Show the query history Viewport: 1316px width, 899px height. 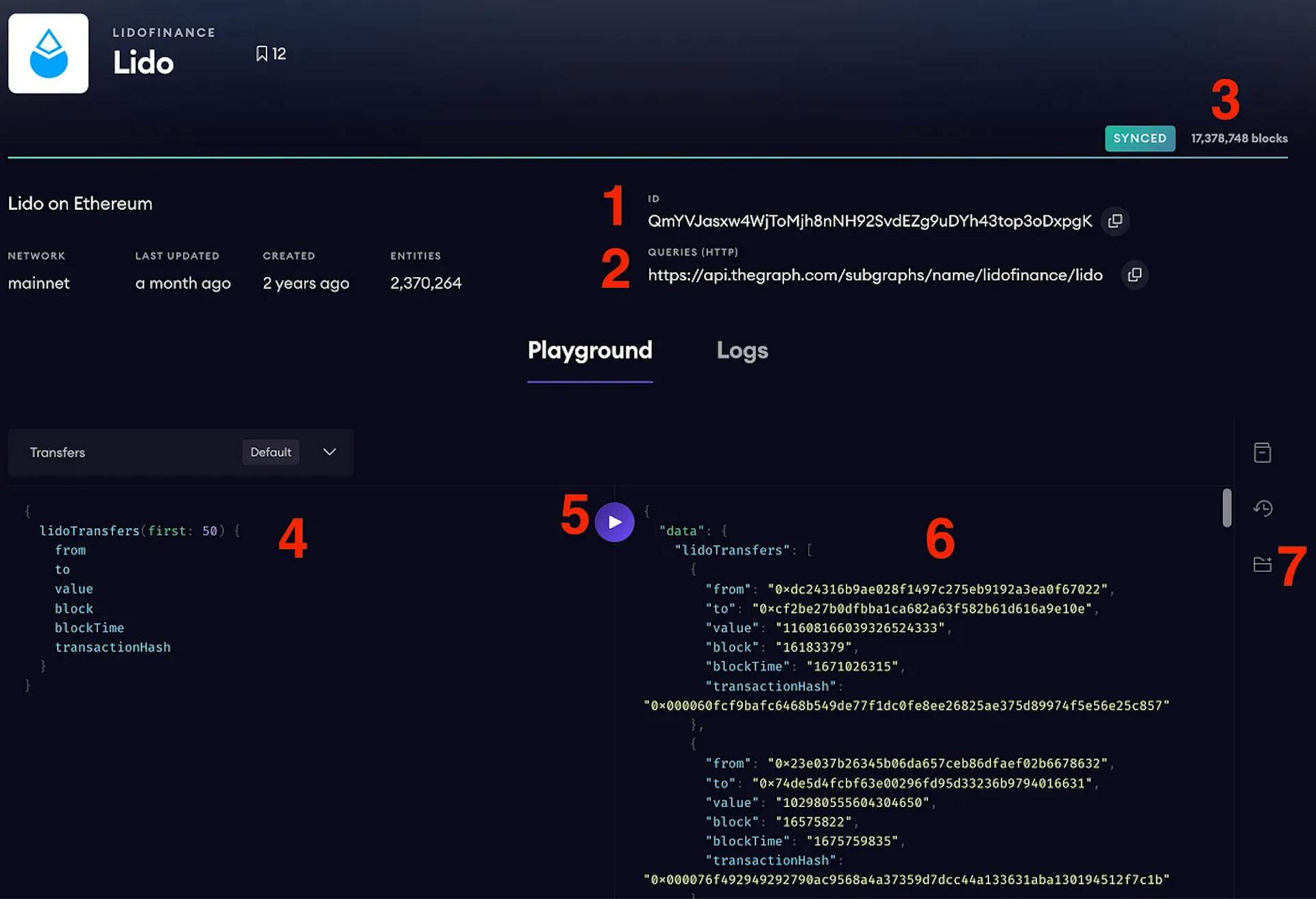tap(1263, 508)
